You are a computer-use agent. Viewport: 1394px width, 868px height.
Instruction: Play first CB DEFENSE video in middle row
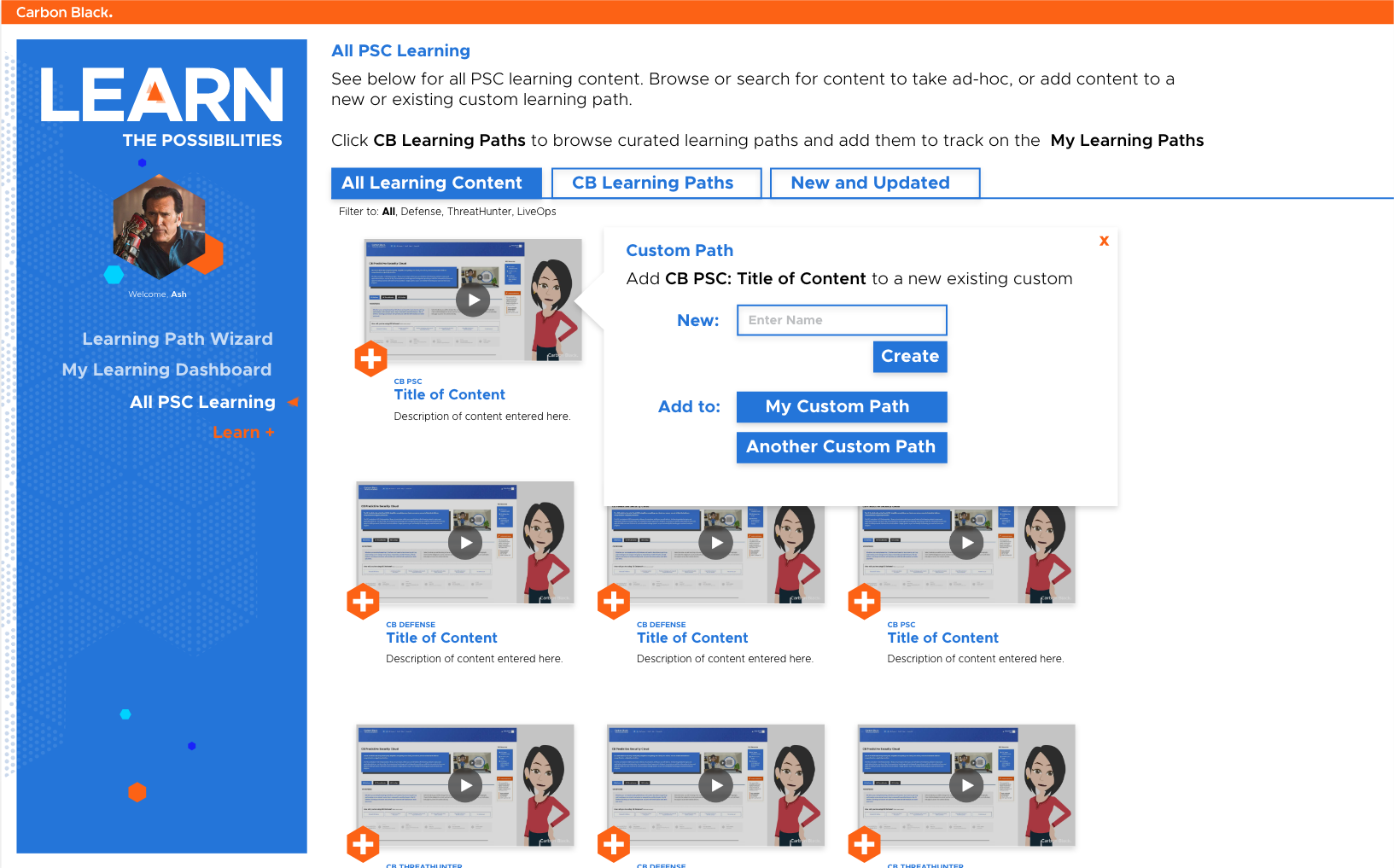coord(465,542)
